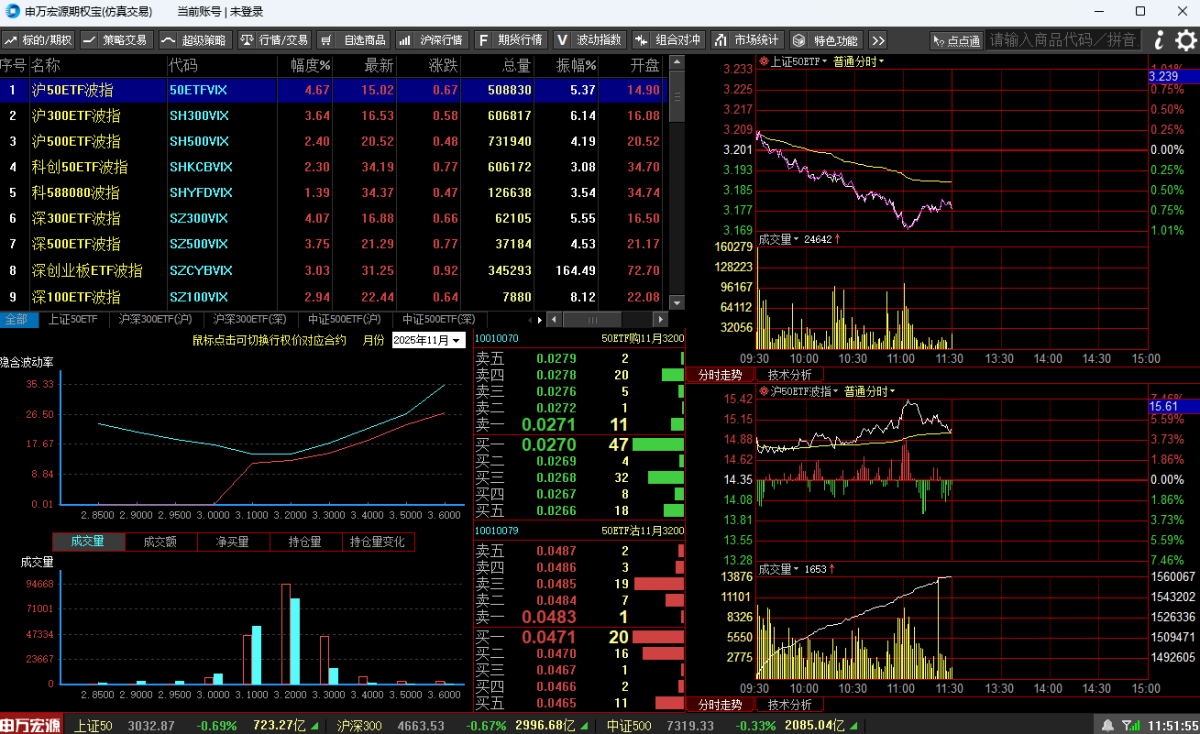Viewport: 1200px width, 734px height.
Task: Switch chart metric to 净买量
Action: 233,542
